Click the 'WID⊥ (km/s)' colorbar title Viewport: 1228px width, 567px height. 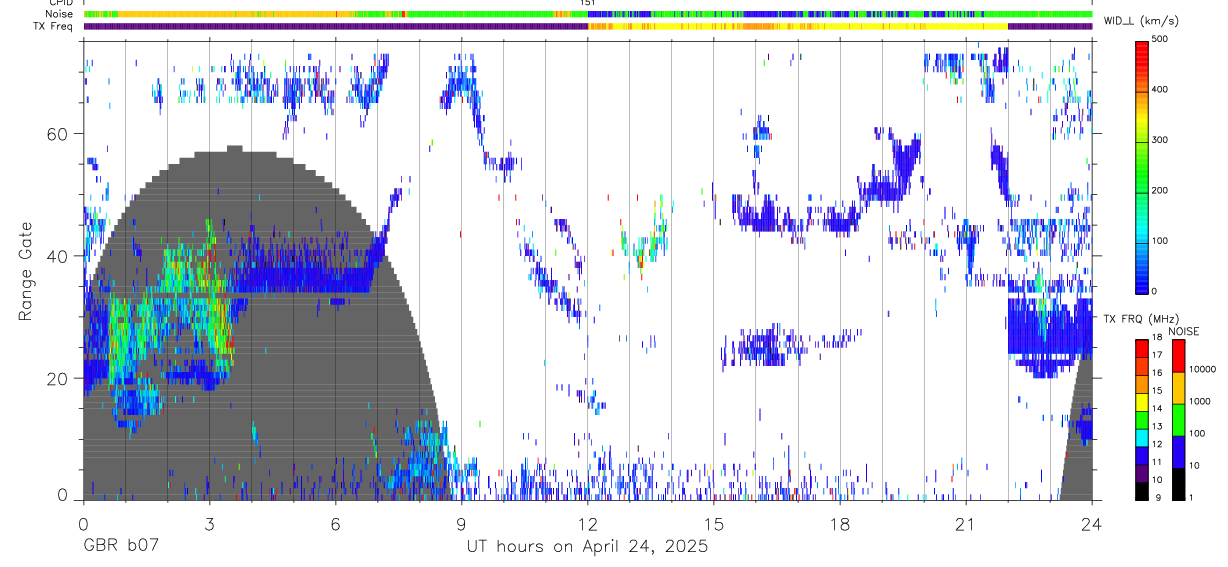1142,20
